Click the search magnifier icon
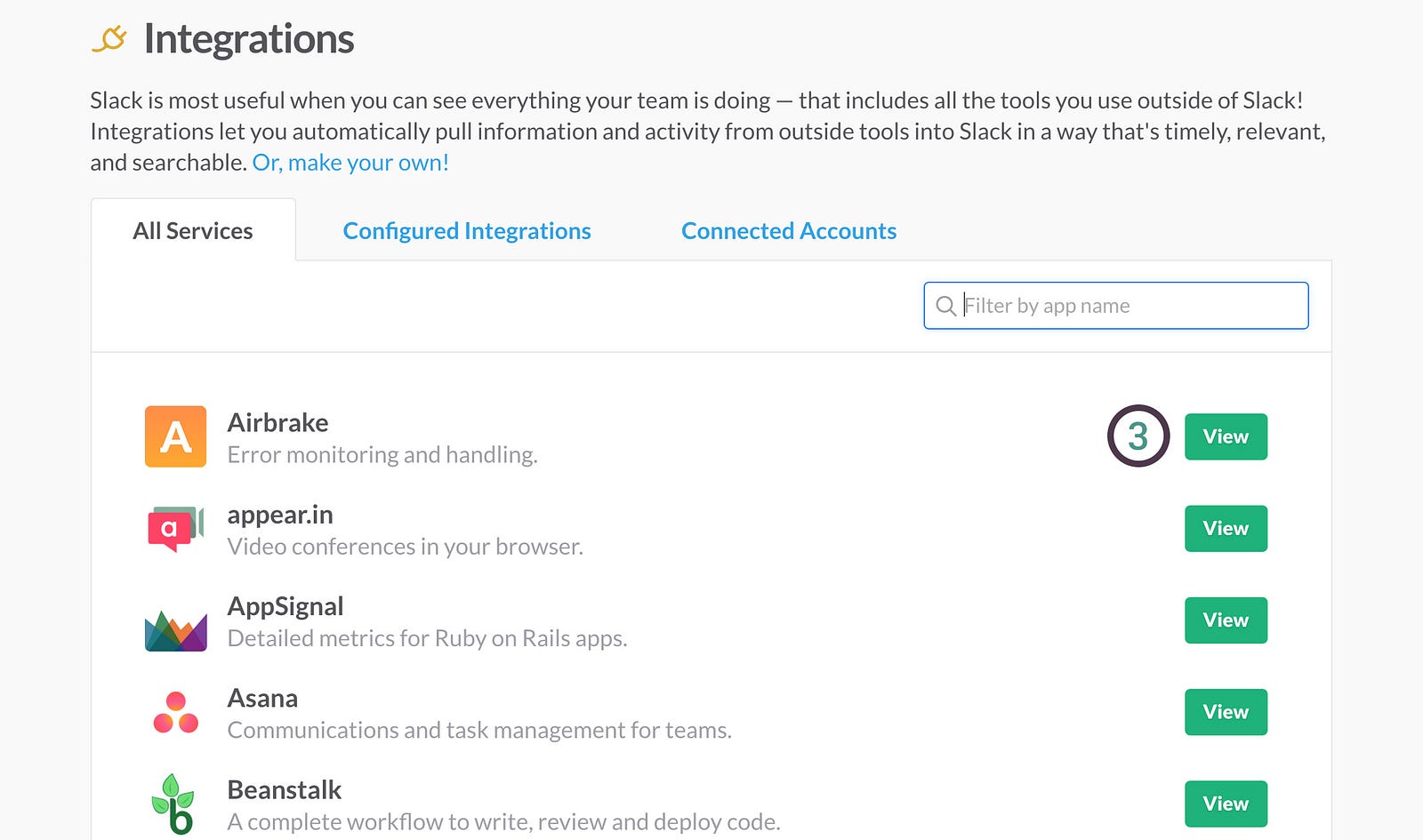The height and width of the screenshot is (840, 1423). pyautogui.click(x=945, y=306)
